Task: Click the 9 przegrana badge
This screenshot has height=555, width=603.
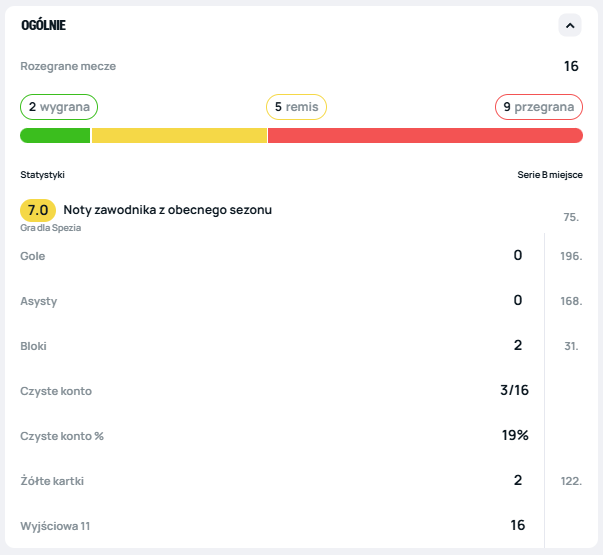Action: tap(539, 107)
